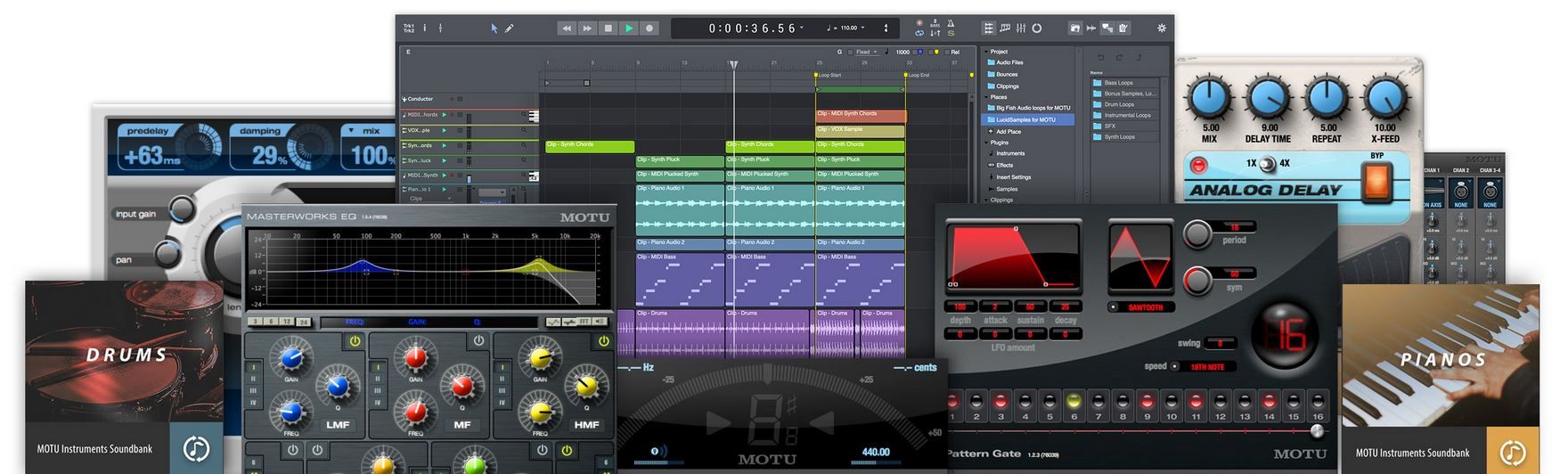Select the Clip - MIDI Synth Chords red clip
The height and width of the screenshot is (474, 1568).
click(x=861, y=116)
